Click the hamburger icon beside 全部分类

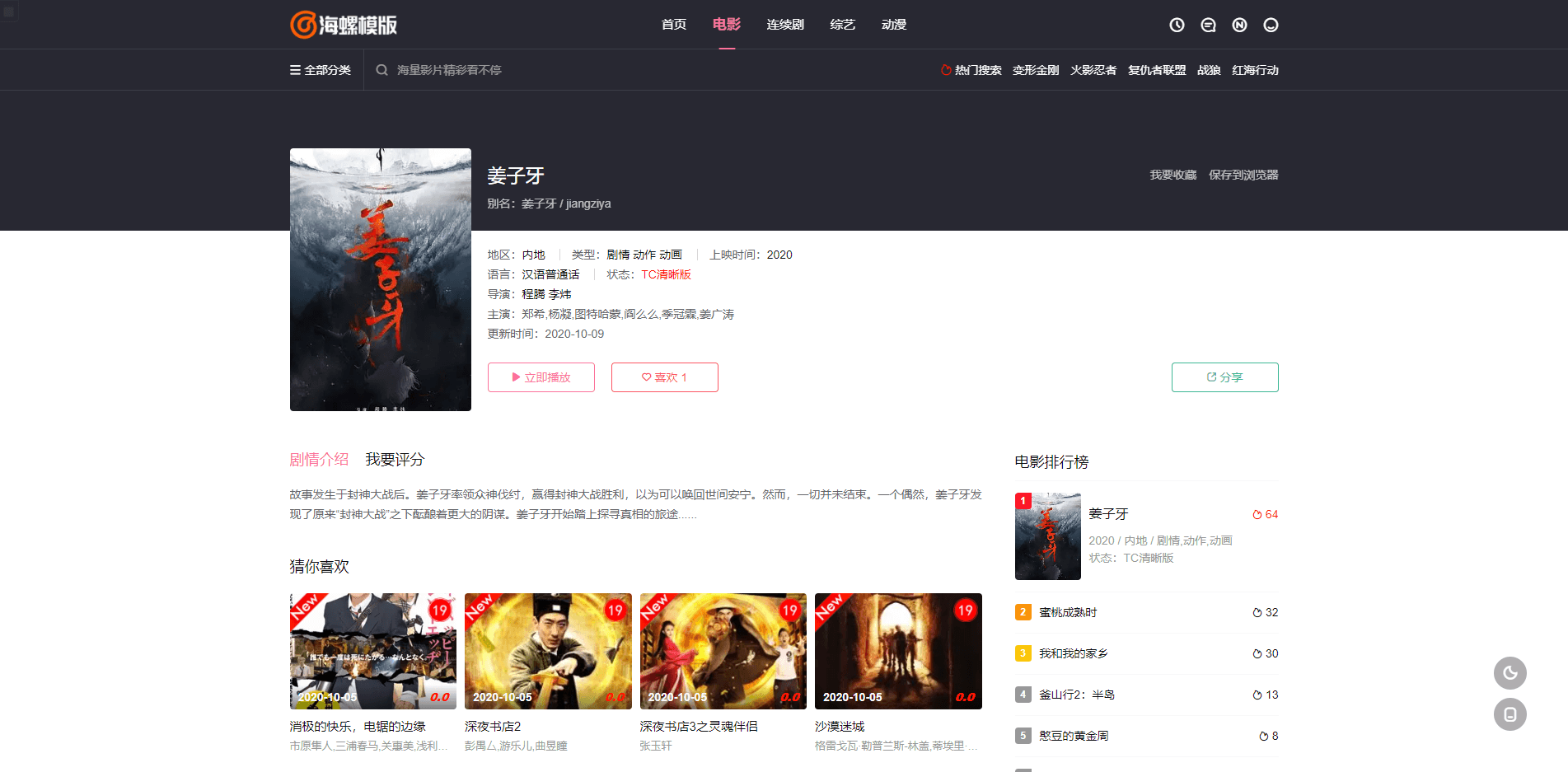coord(295,70)
